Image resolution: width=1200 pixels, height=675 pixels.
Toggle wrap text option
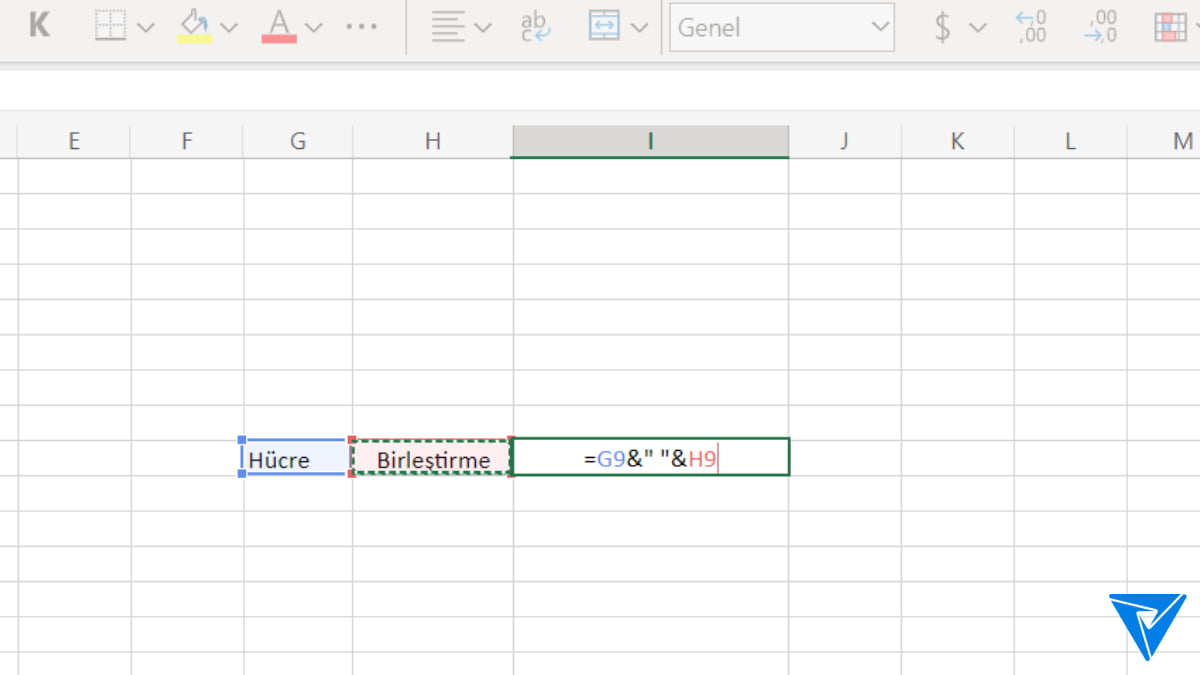coord(535,27)
